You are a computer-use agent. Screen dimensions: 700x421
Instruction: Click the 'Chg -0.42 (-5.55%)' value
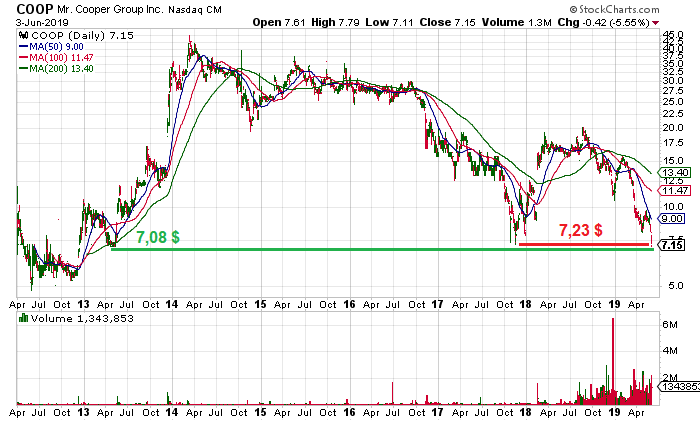point(604,22)
